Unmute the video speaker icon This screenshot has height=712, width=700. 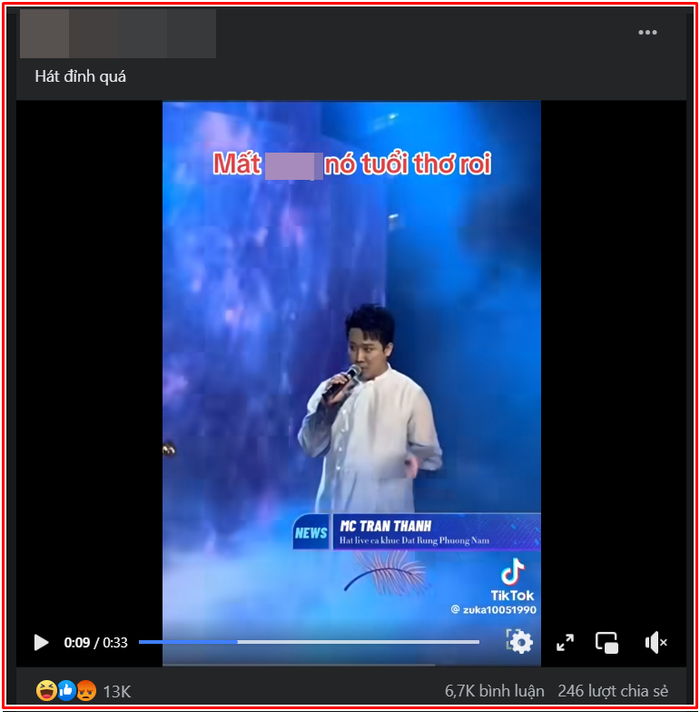click(656, 643)
